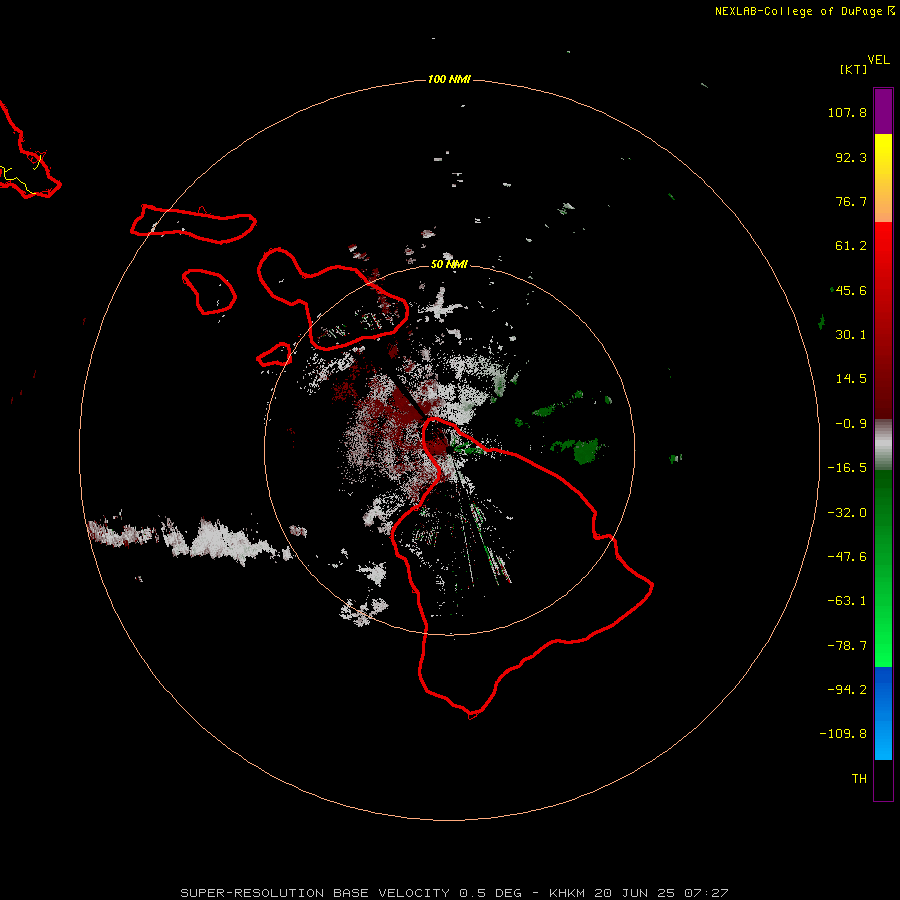The image size is (900, 900).
Task: Click the 107.8 legend value
Action: (x=847, y=112)
